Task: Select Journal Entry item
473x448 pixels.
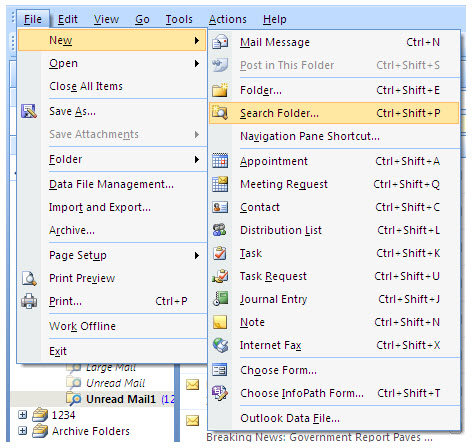Action: point(334,299)
